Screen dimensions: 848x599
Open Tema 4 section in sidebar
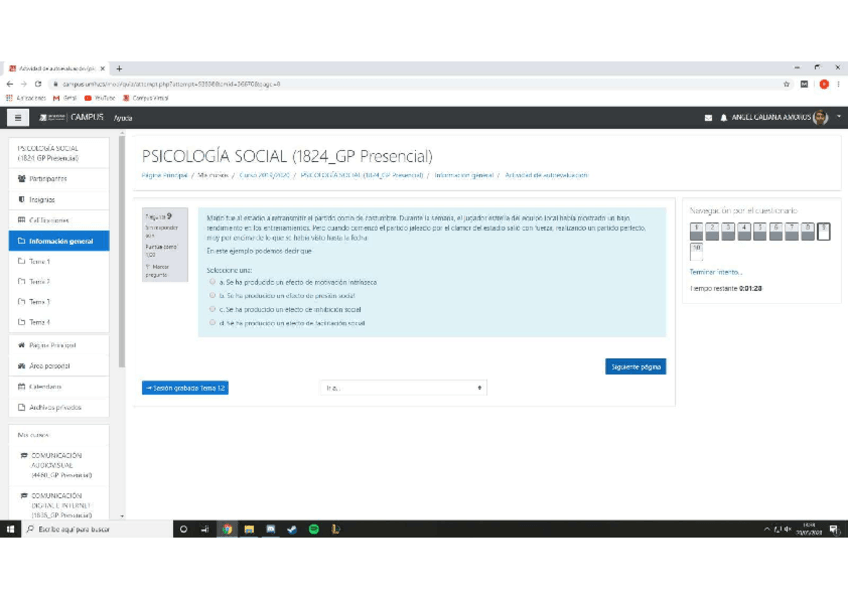tap(59, 322)
